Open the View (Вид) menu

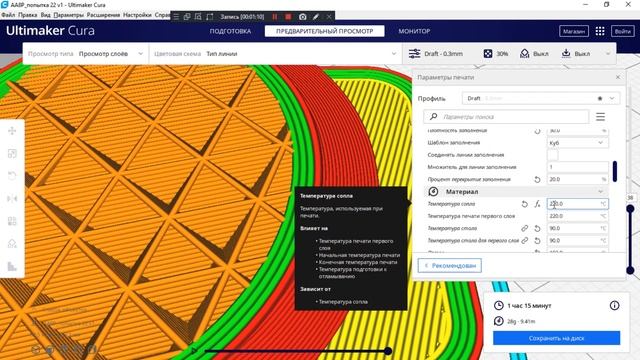pyautogui.click(x=45, y=15)
